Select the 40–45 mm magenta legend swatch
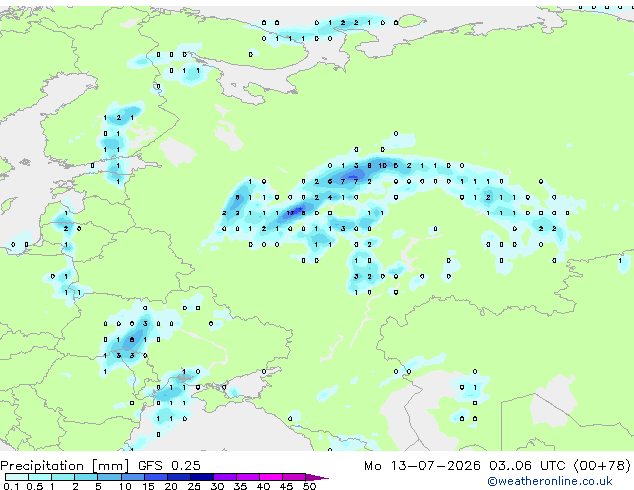Image resolution: width=634 pixels, height=490 pixels. pyautogui.click(x=271, y=477)
